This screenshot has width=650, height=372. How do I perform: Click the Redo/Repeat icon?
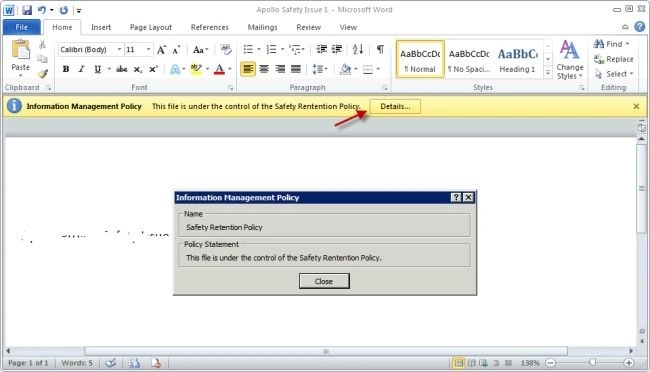(63, 10)
